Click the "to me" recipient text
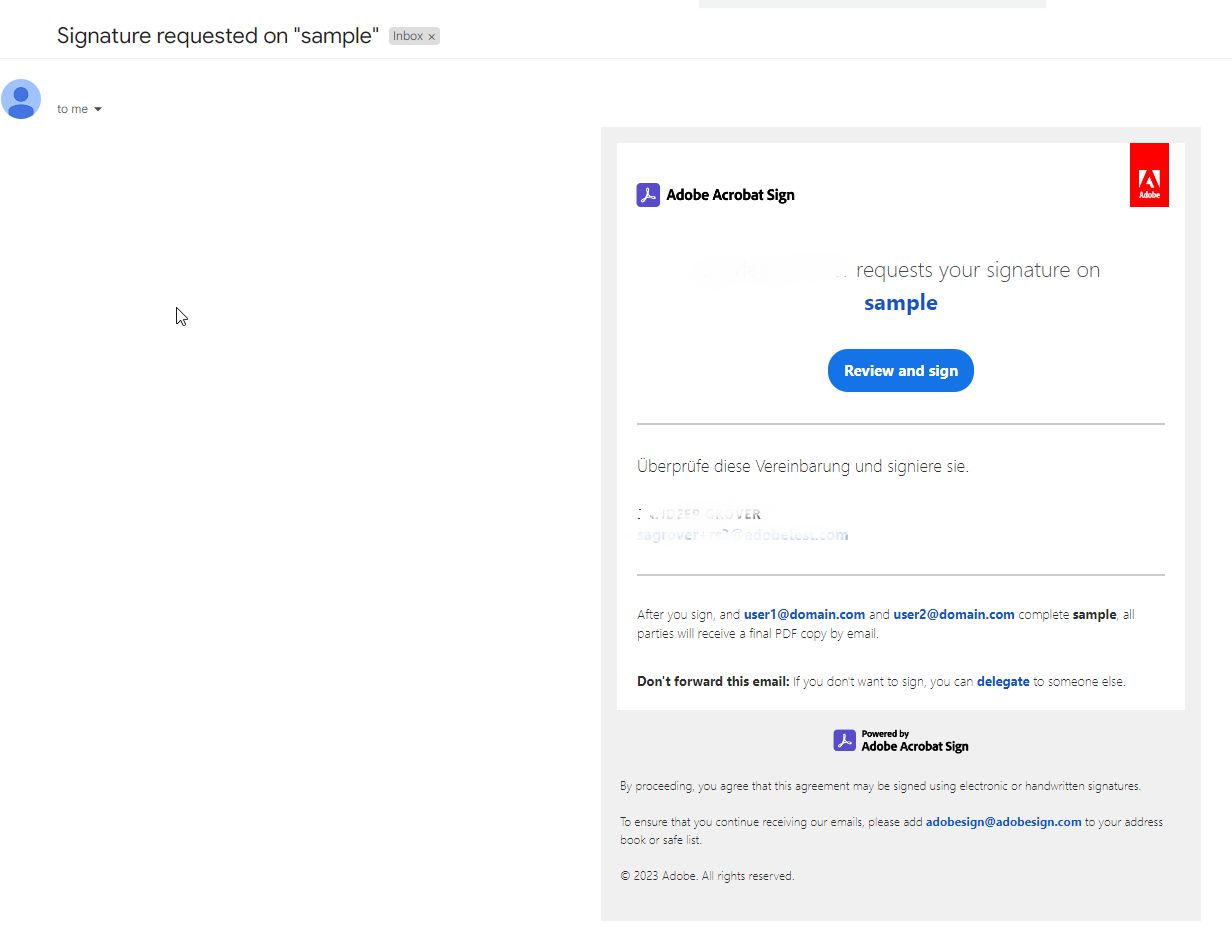The height and width of the screenshot is (943, 1232). coord(72,109)
